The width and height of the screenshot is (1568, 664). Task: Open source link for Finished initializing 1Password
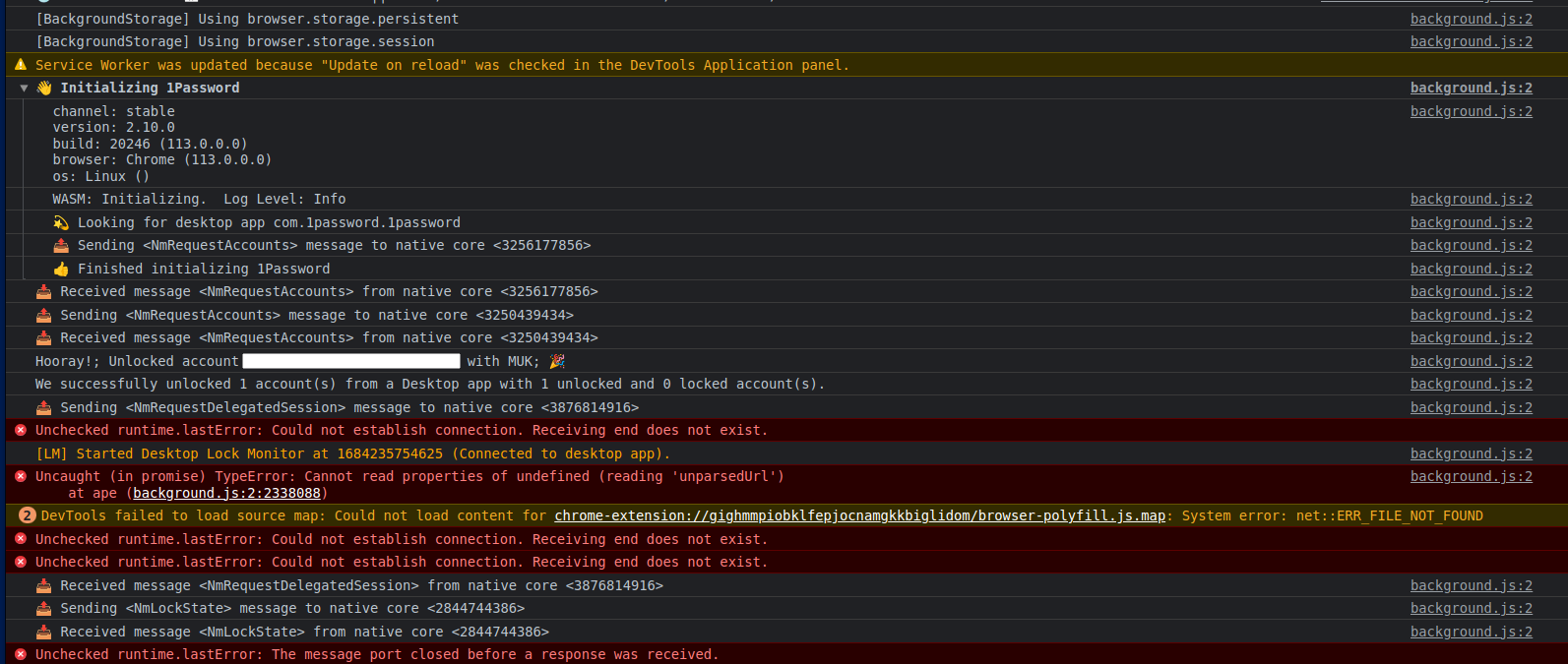click(1471, 269)
